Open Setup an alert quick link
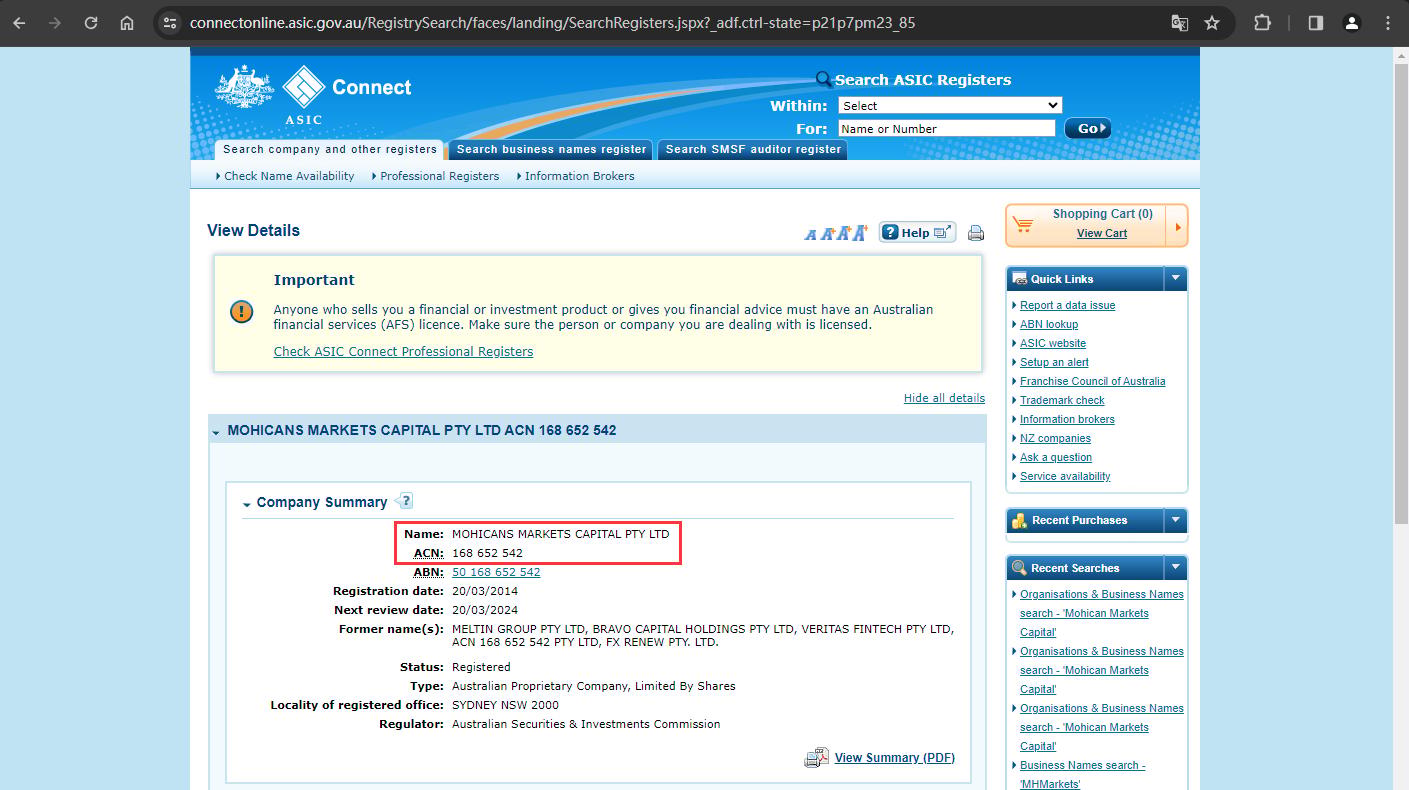1409x790 pixels. tap(1054, 362)
